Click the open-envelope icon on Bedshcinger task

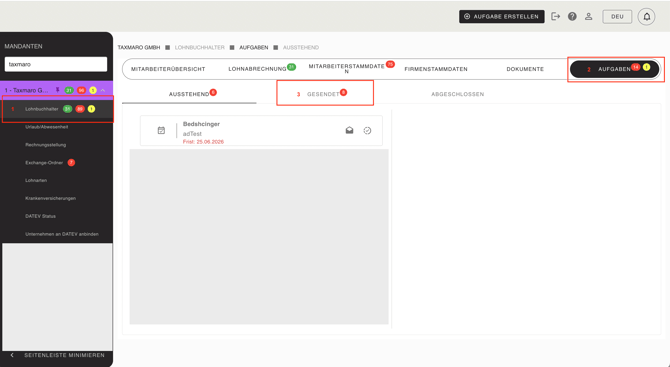[x=350, y=130]
